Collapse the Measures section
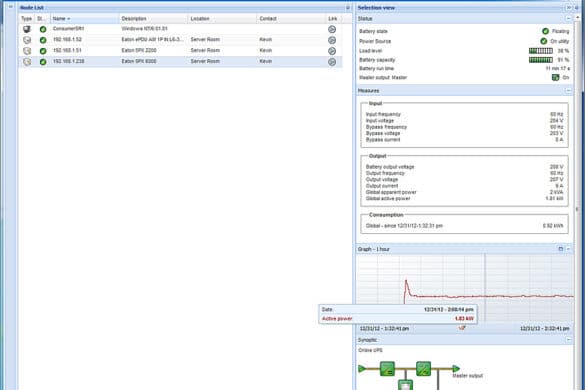Viewport: 585px width, 390px height. [568, 91]
